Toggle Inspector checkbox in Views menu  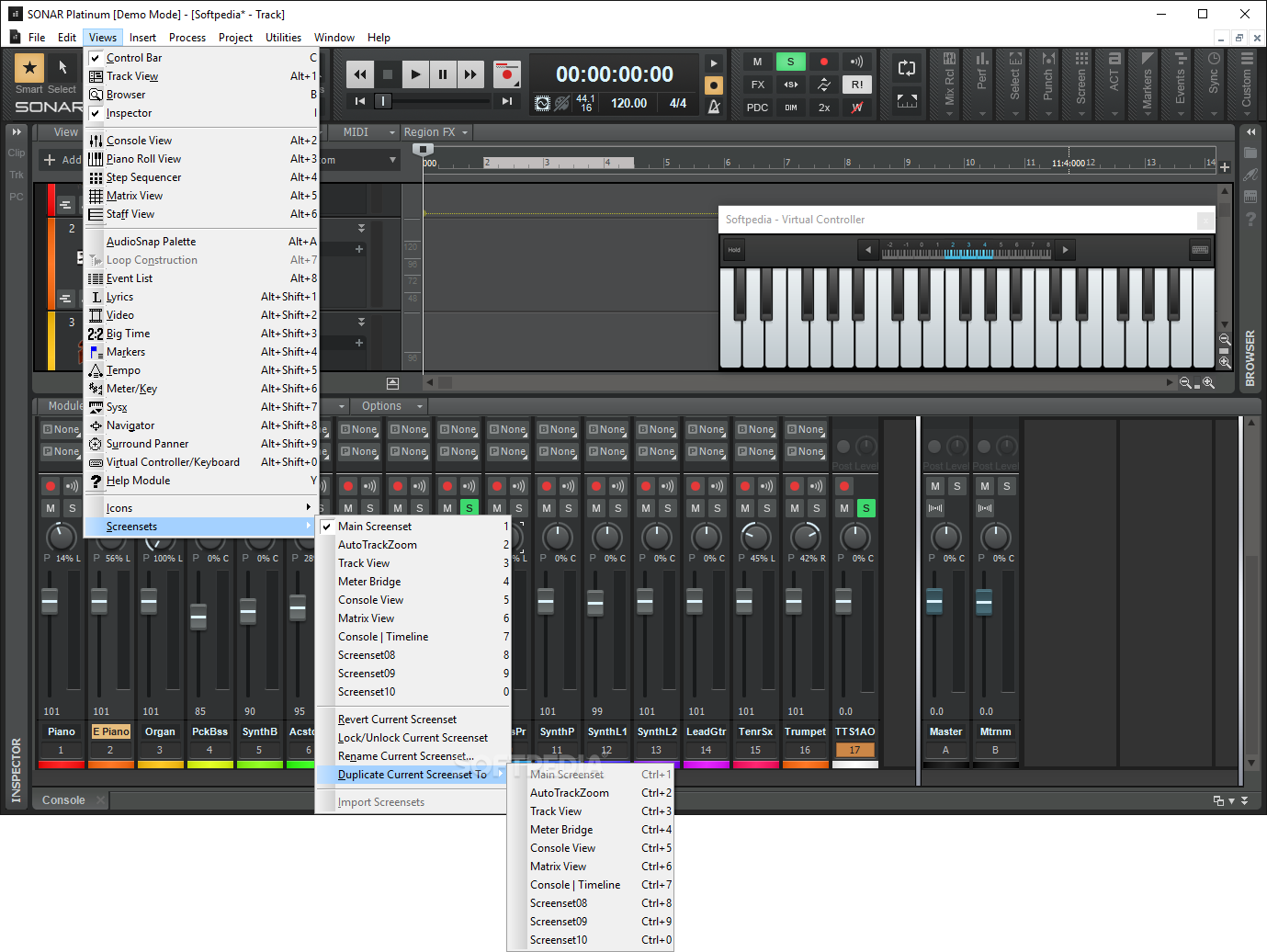click(96, 113)
